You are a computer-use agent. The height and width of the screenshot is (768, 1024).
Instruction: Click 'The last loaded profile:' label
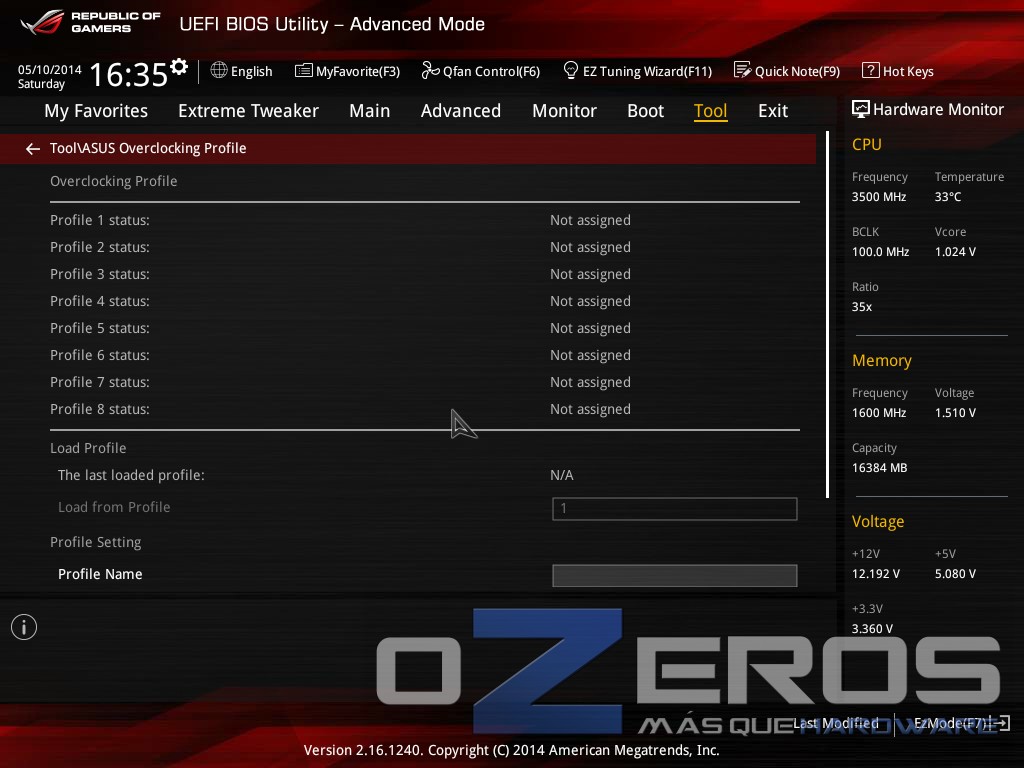coord(131,475)
